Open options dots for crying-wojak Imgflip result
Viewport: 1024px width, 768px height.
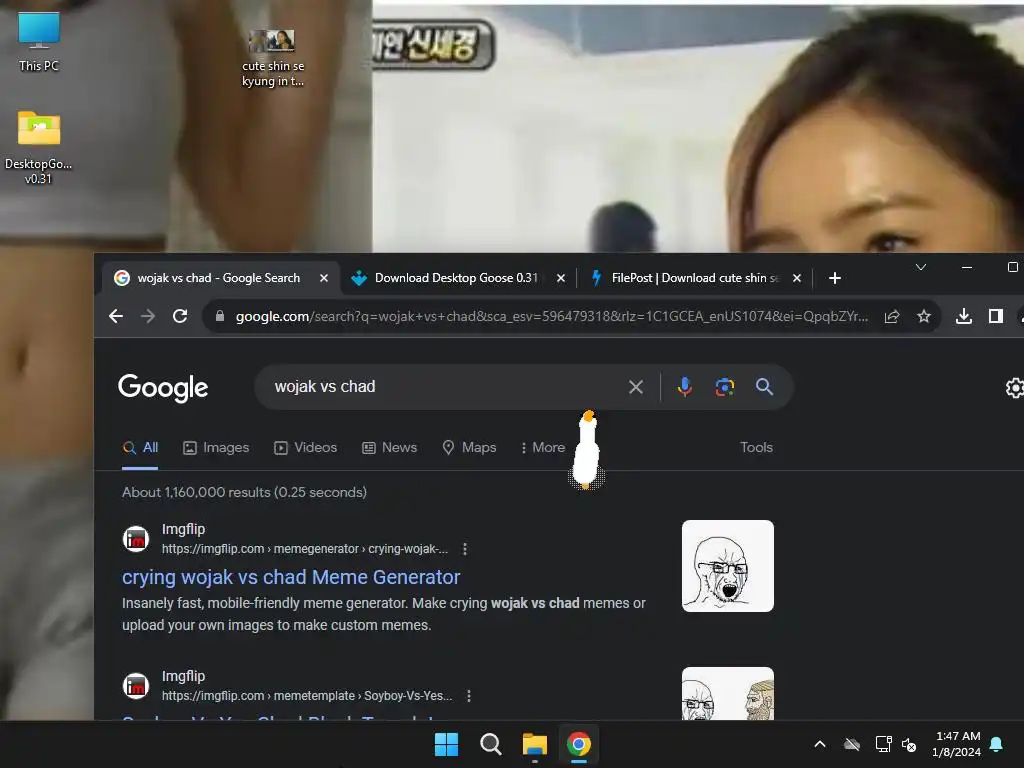pyautogui.click(x=465, y=549)
